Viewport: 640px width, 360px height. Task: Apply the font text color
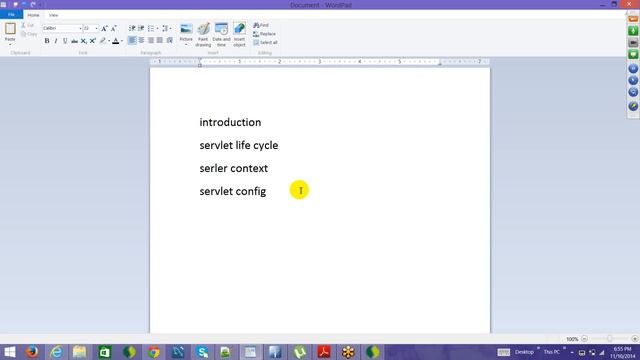116,41
